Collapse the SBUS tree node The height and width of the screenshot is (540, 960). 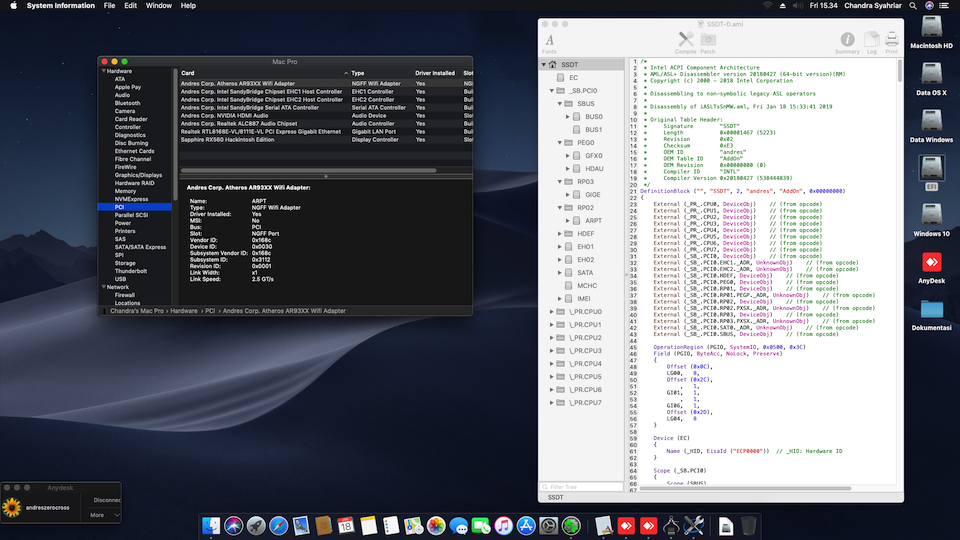(x=560, y=103)
